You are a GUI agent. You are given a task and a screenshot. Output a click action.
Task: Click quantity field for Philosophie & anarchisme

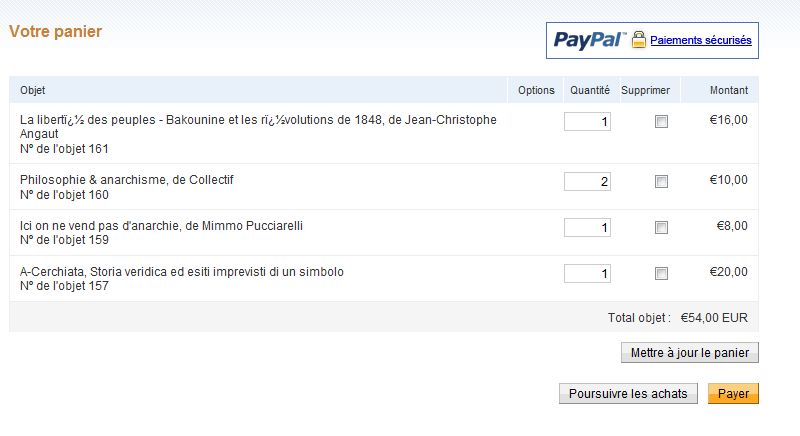click(x=587, y=182)
